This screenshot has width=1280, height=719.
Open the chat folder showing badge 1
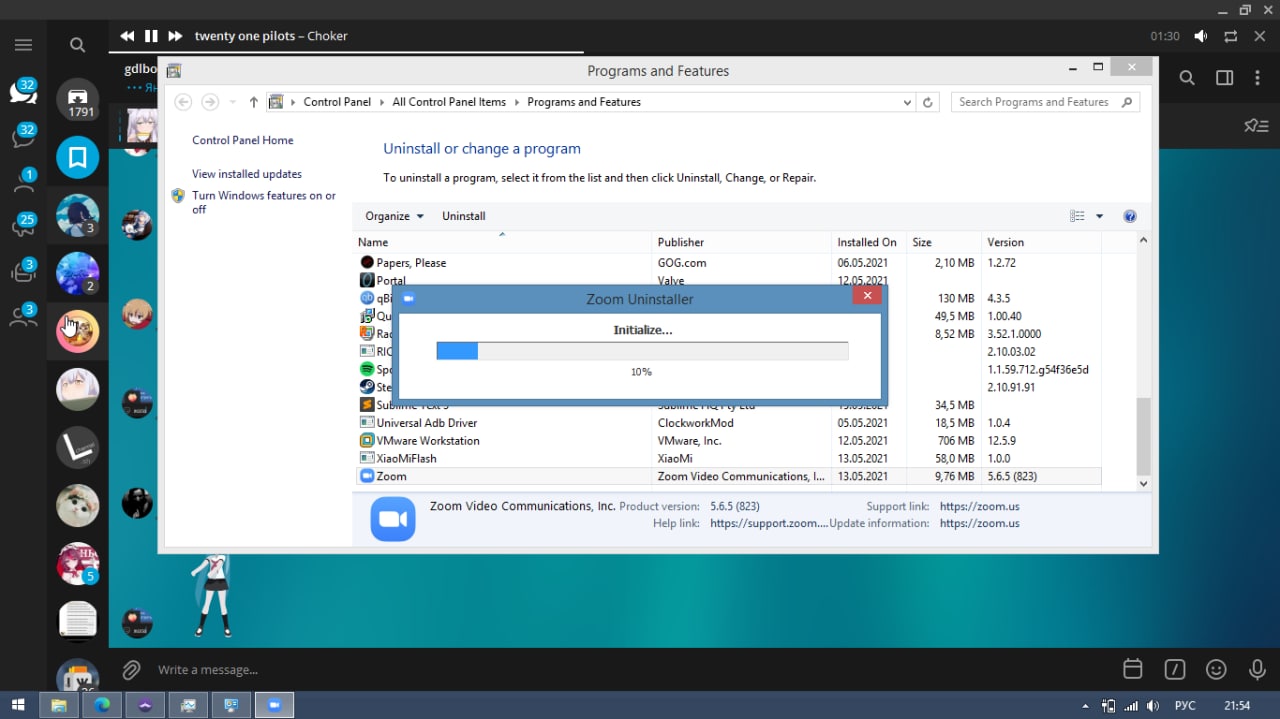point(23,181)
